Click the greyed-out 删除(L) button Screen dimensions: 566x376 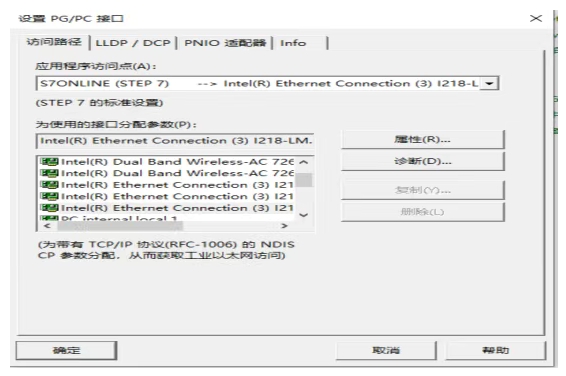pyautogui.click(x=422, y=212)
